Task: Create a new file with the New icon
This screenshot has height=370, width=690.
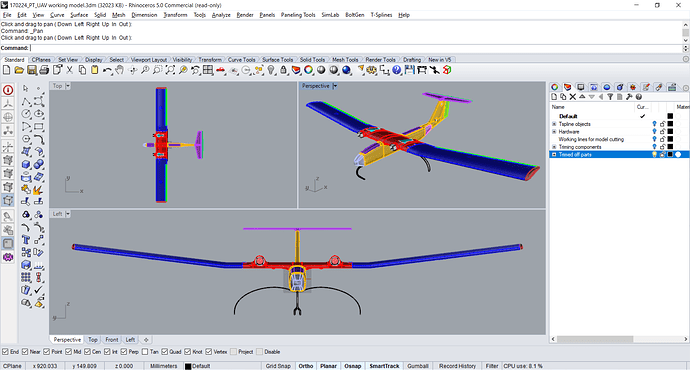Action: (7, 70)
